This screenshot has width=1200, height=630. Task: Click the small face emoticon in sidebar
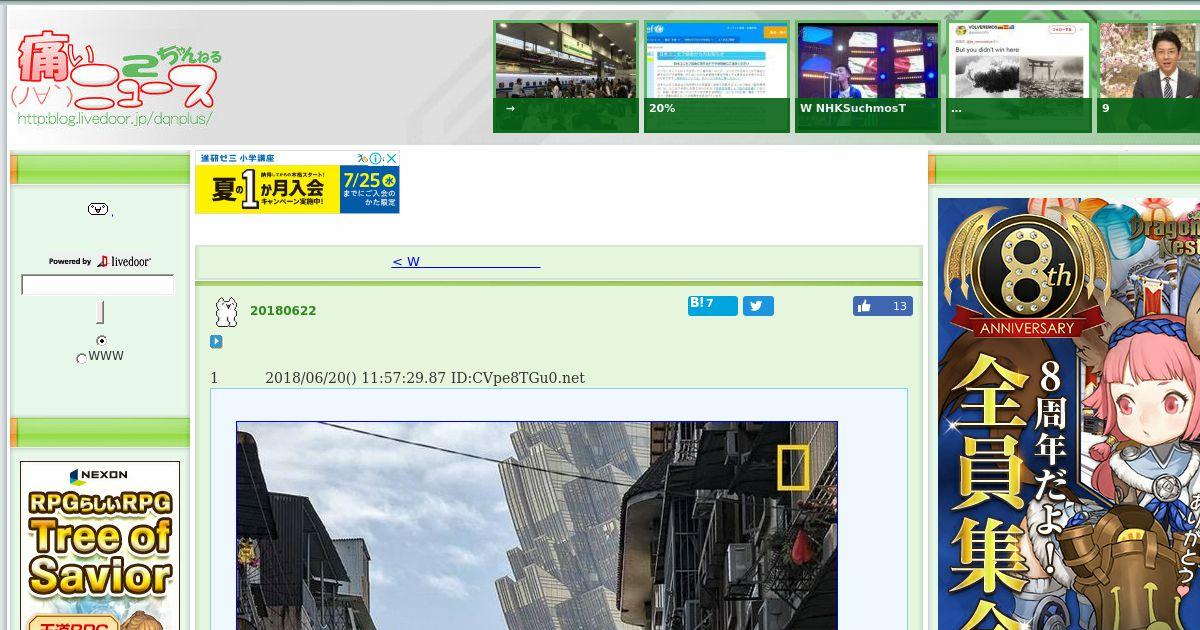click(97, 209)
